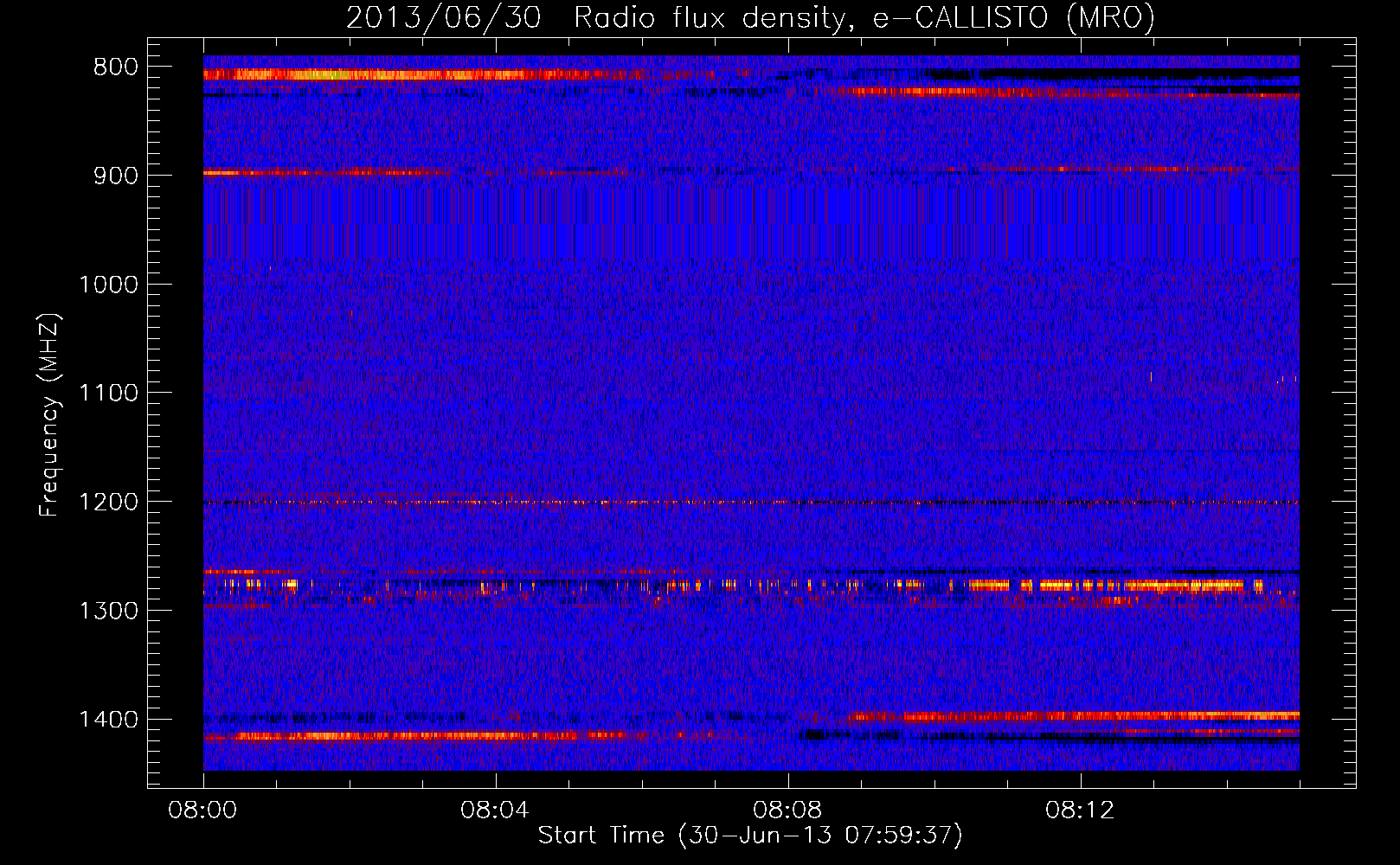The image size is (1400, 865).
Task: Click the 08:00 time tick label
Action: pyautogui.click(x=203, y=811)
